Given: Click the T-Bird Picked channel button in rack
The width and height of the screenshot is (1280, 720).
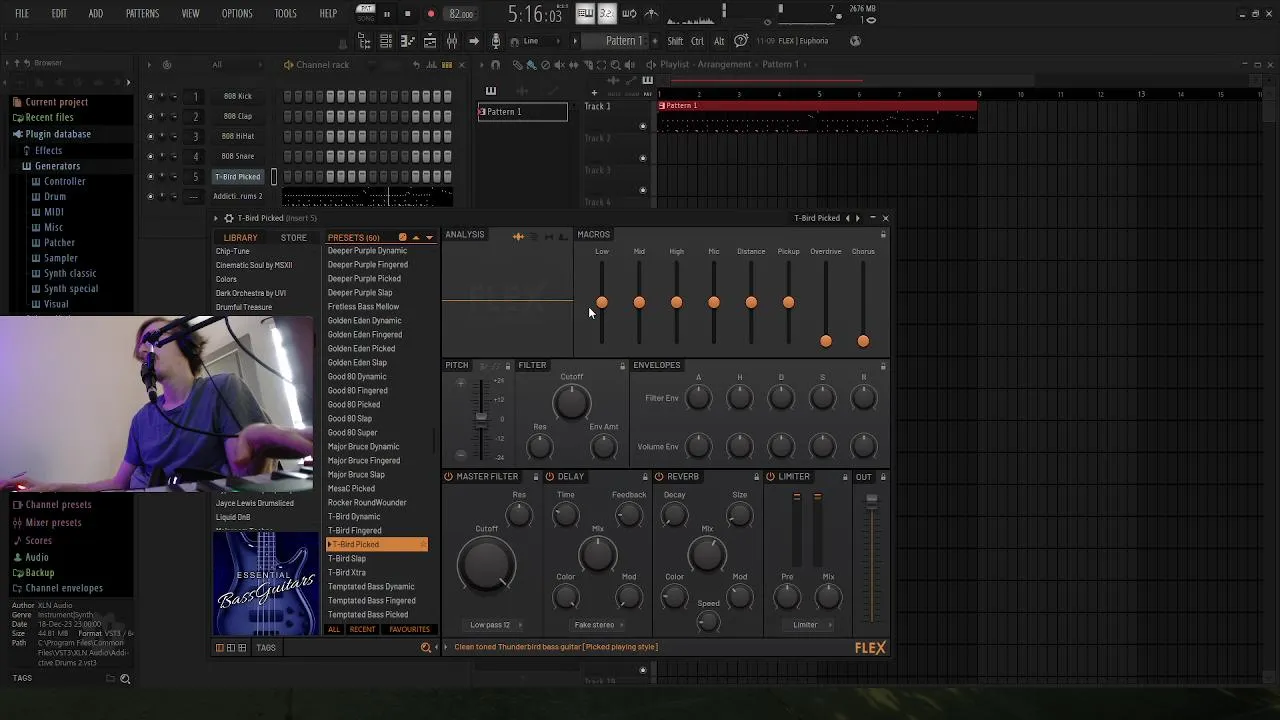Looking at the screenshot, I should coord(238,177).
